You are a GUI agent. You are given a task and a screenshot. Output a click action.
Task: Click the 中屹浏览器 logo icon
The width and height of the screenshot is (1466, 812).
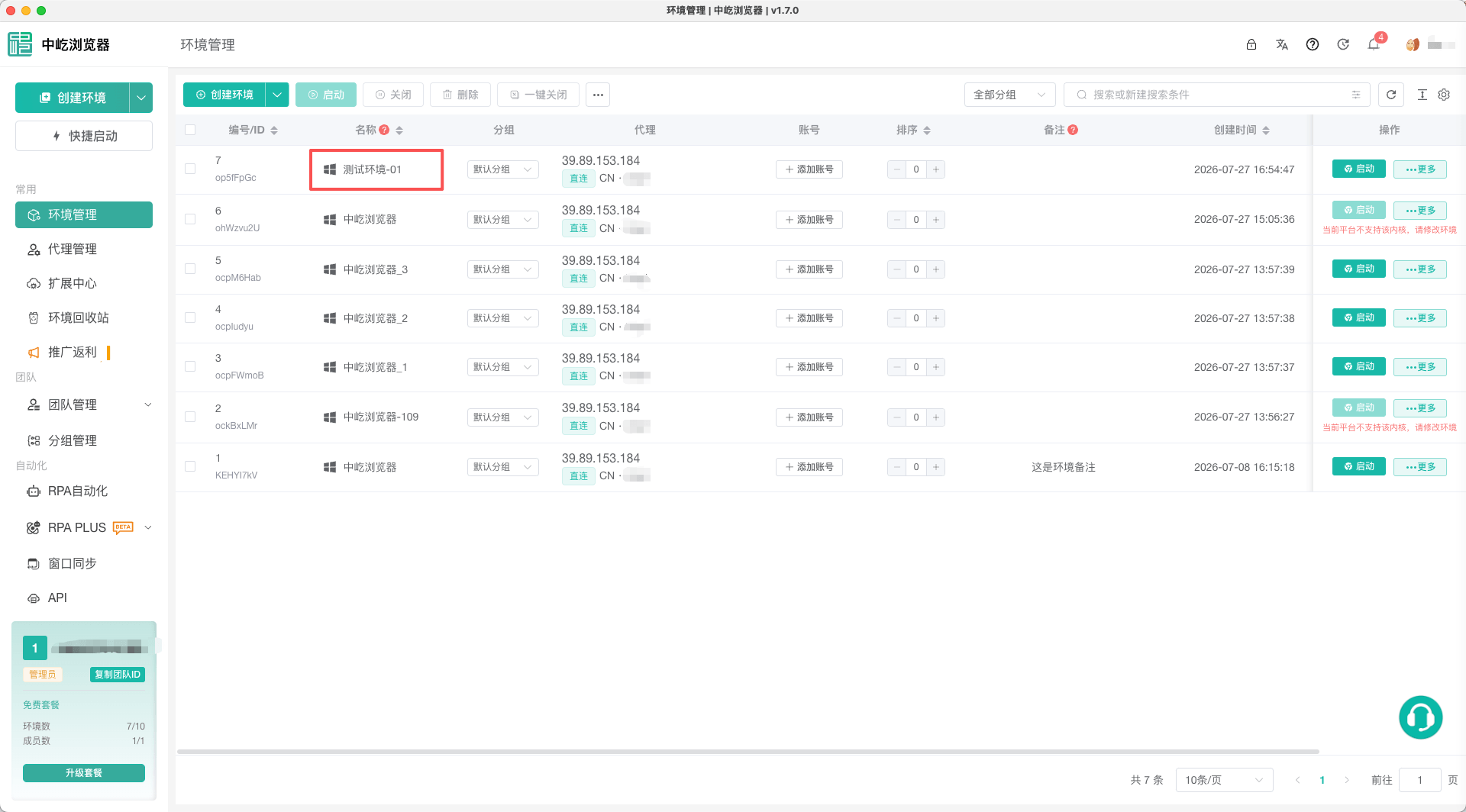[20, 44]
